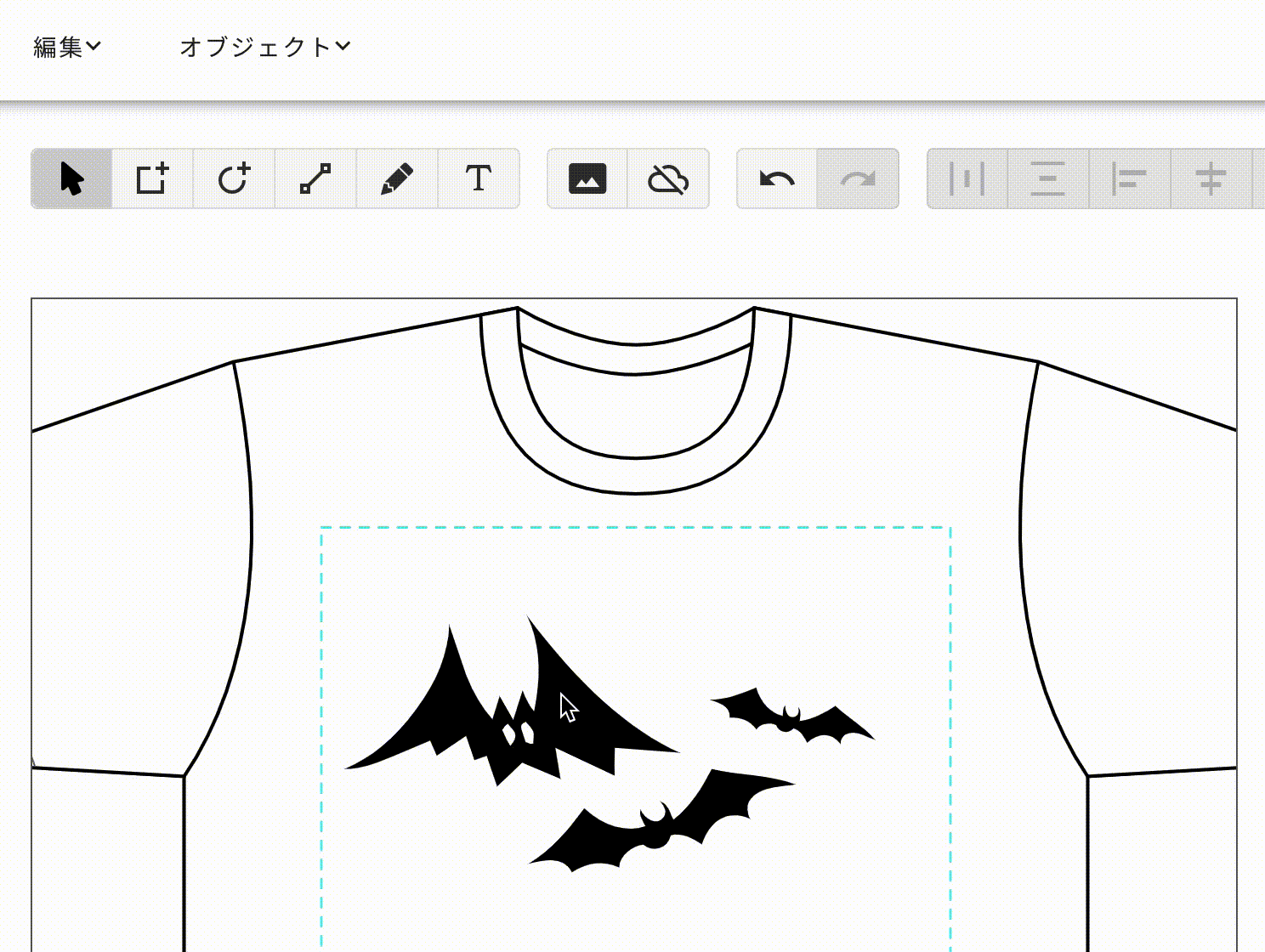The image size is (1265, 952).
Task: Undo the last action
Action: (x=777, y=178)
